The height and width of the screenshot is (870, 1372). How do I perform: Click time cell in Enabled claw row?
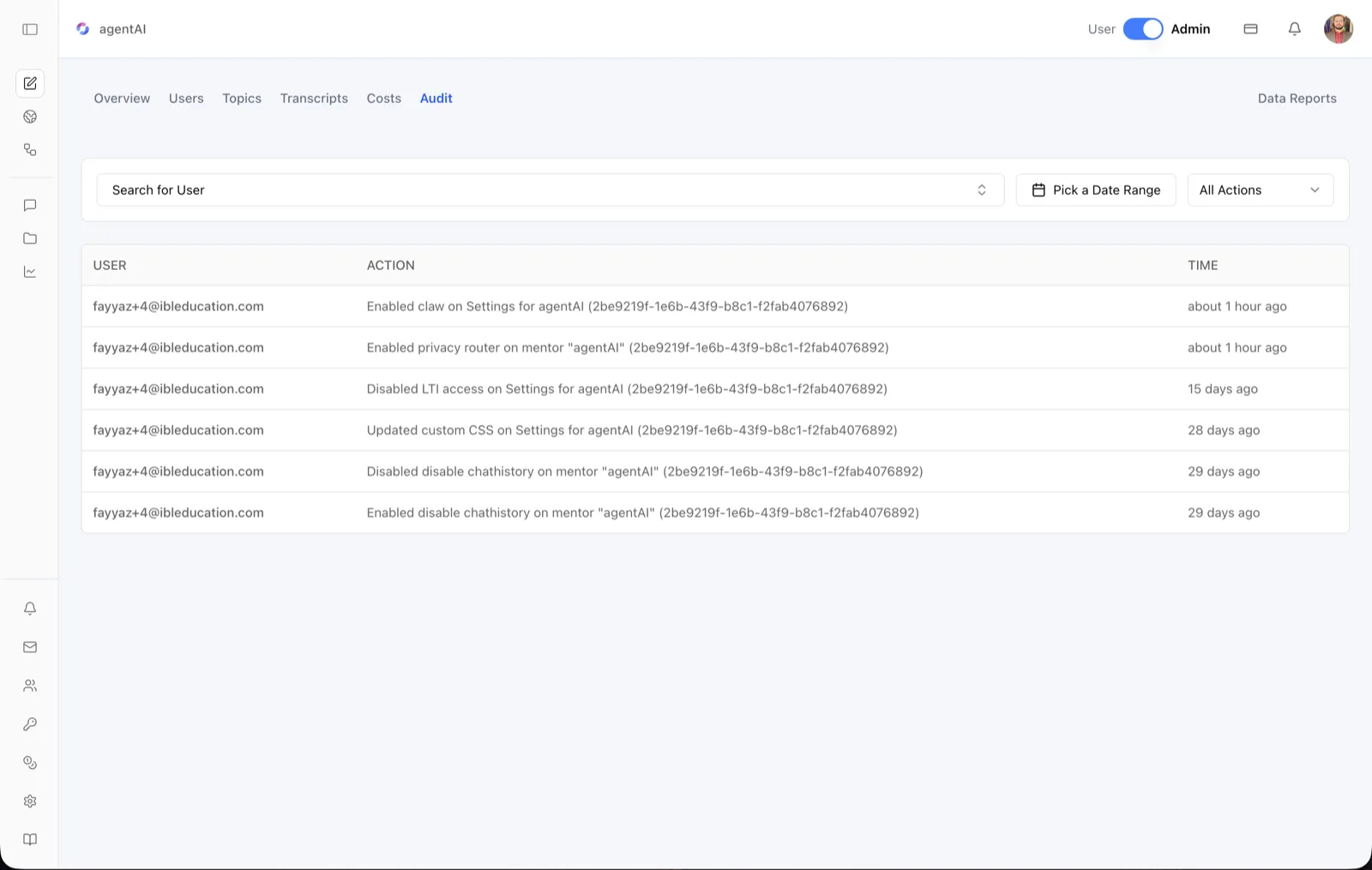[1237, 307]
